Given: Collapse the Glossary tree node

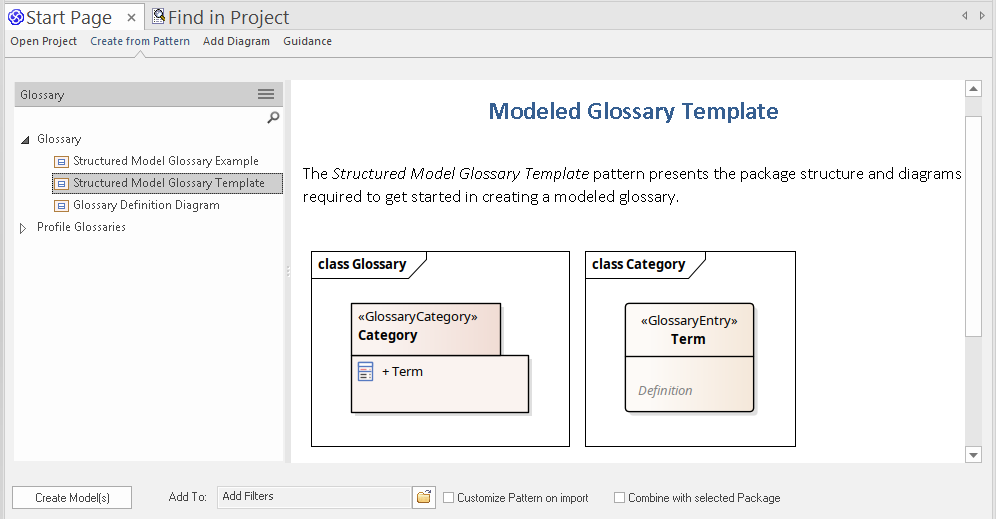Looking at the screenshot, I should click(25, 140).
